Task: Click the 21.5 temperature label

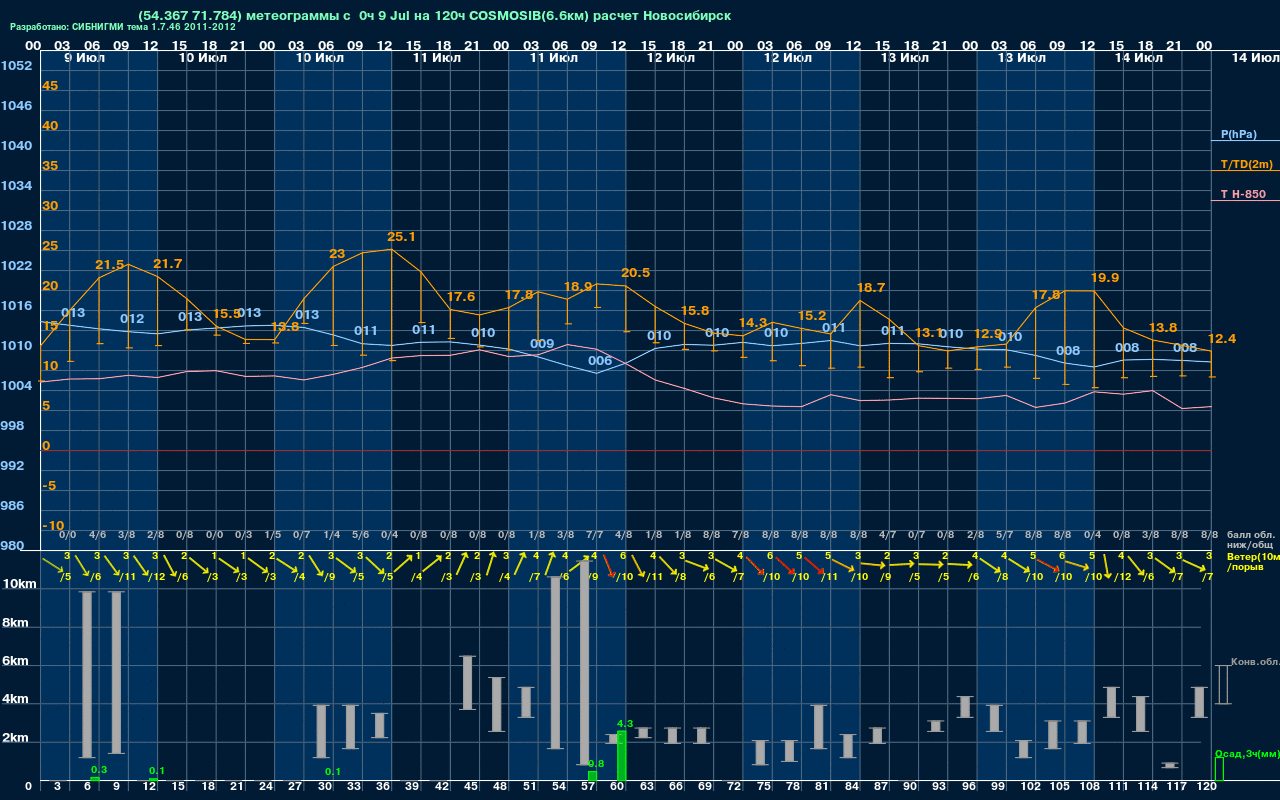Action: pyautogui.click(x=110, y=265)
